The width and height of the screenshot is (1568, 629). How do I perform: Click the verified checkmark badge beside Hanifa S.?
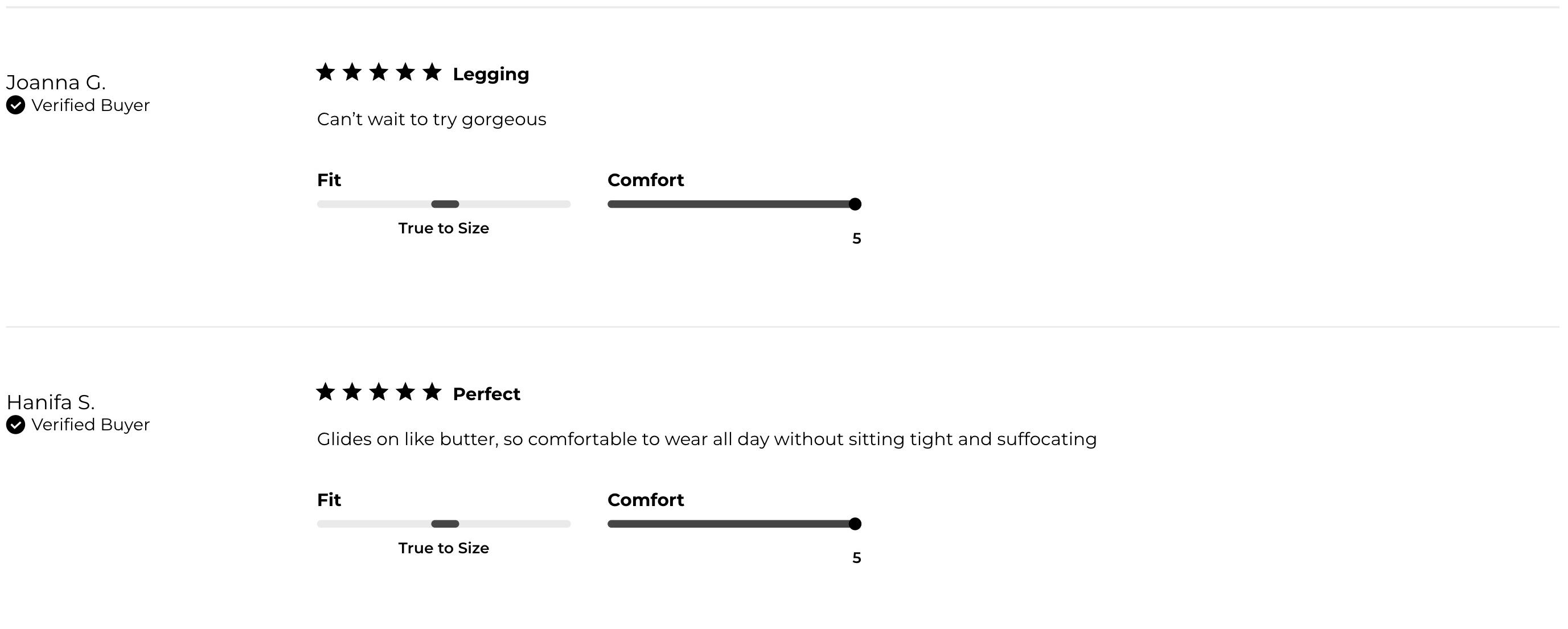click(16, 425)
